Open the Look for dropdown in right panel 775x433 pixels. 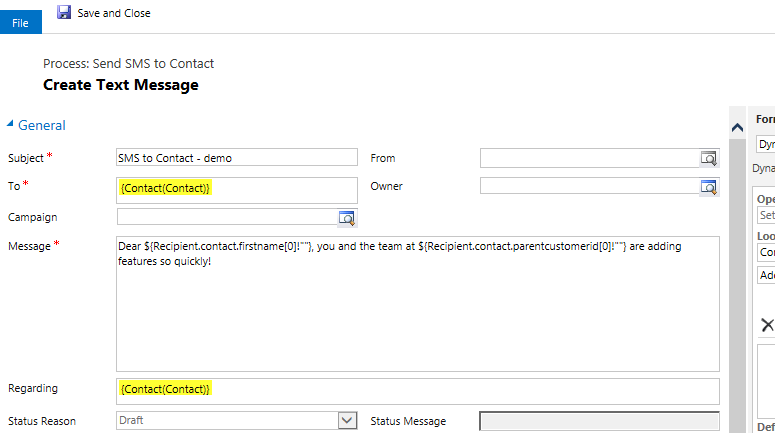point(766,254)
